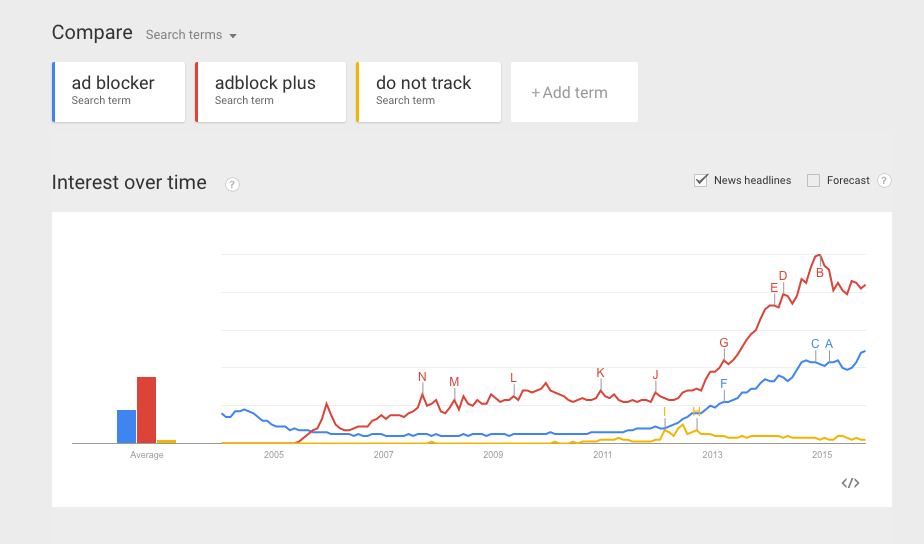Toggle the News headlines checkbox
Image resolution: width=924 pixels, height=544 pixels.
(x=701, y=181)
